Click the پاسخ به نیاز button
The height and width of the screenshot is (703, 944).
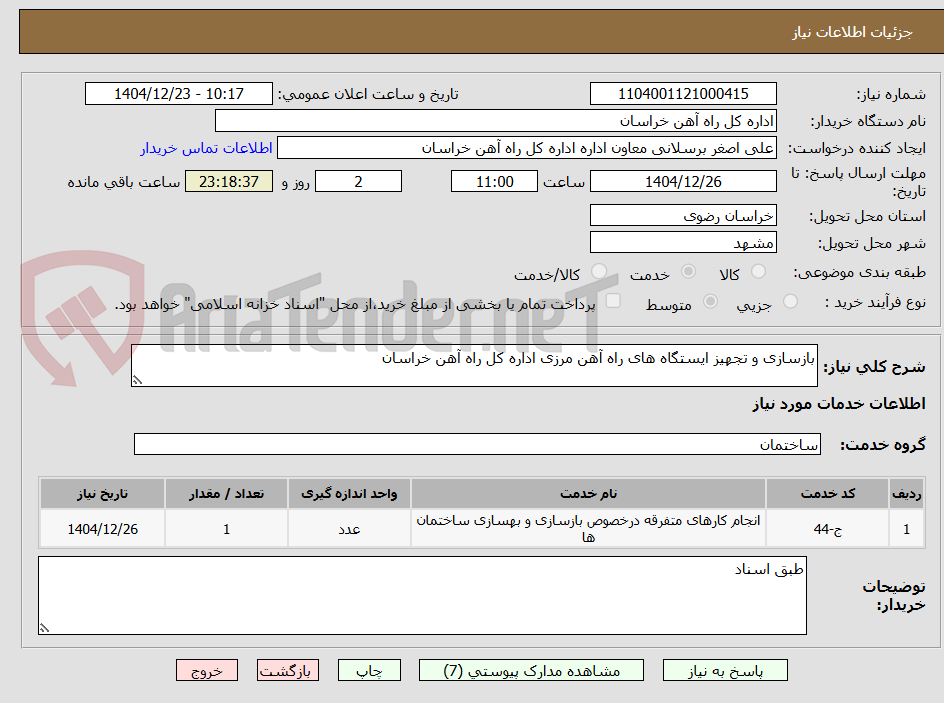(725, 670)
